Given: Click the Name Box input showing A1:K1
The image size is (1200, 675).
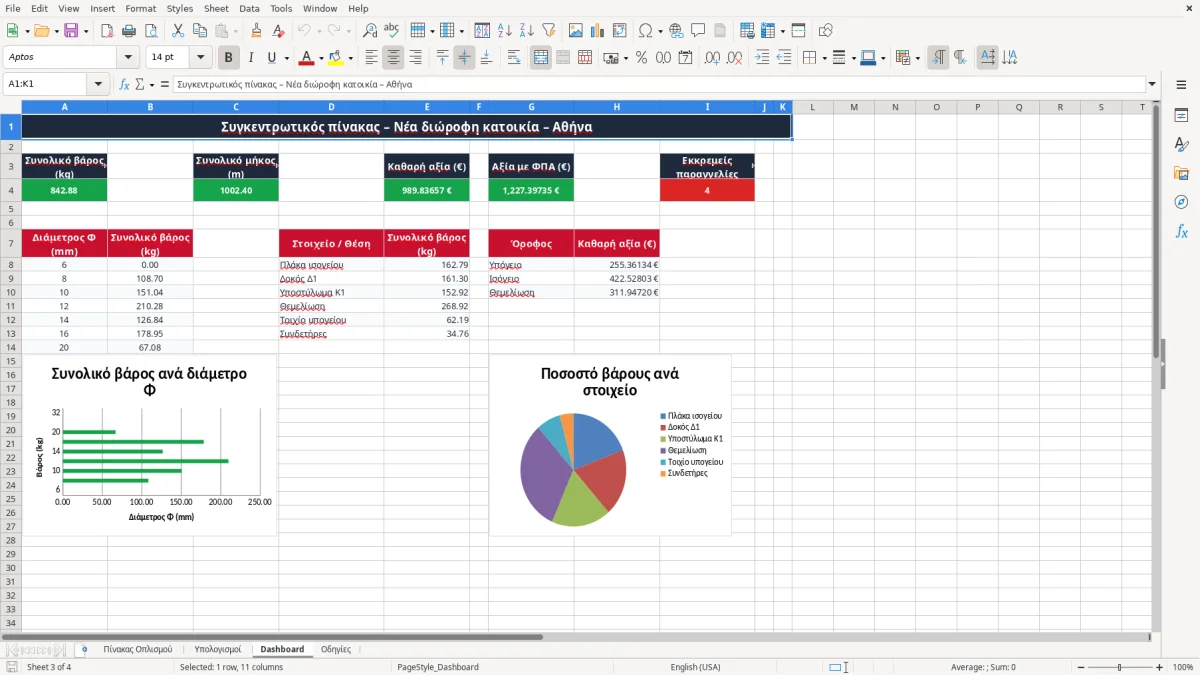Looking at the screenshot, I should (x=46, y=84).
